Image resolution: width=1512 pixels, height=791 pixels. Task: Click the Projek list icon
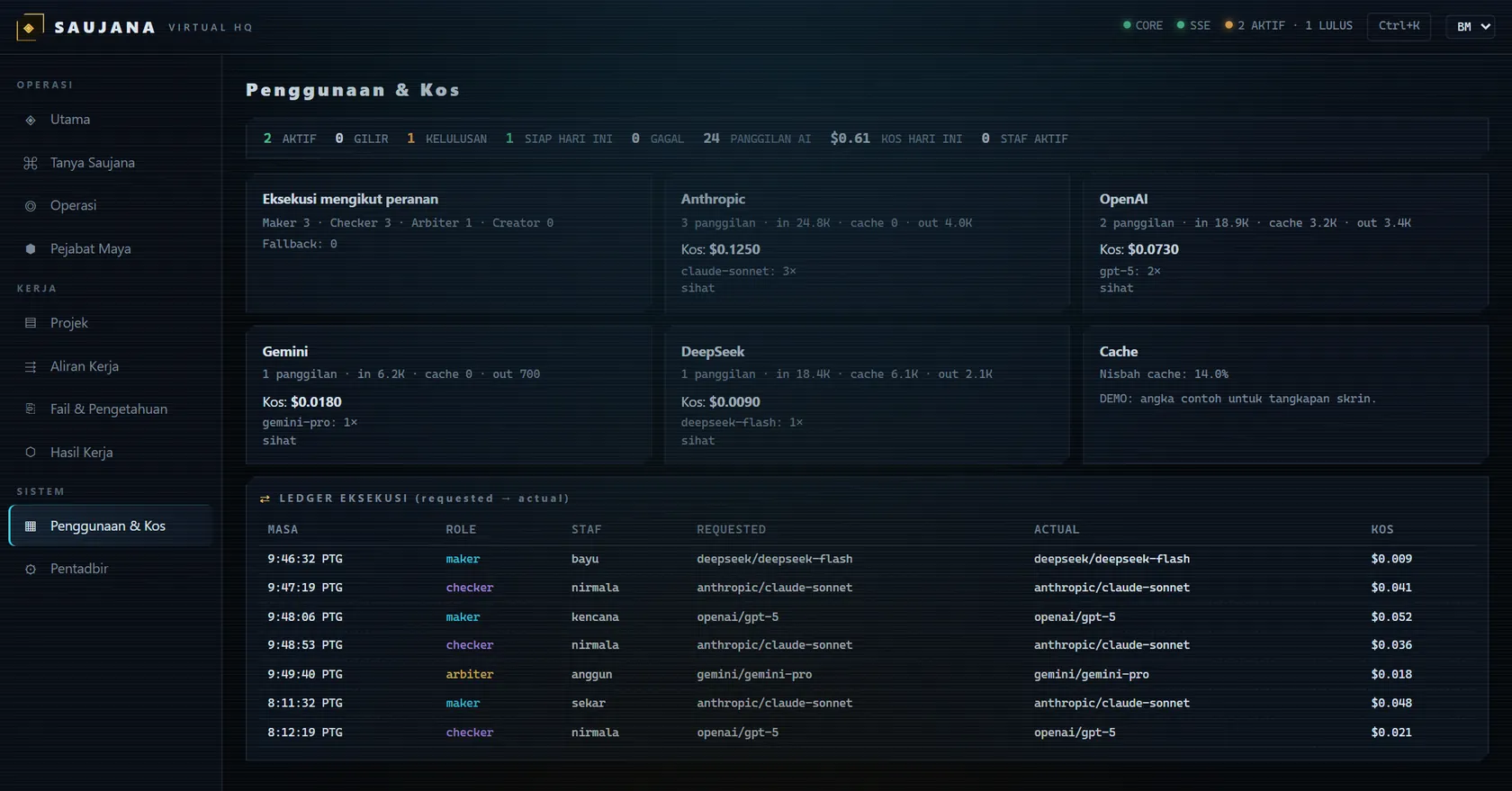[31, 323]
